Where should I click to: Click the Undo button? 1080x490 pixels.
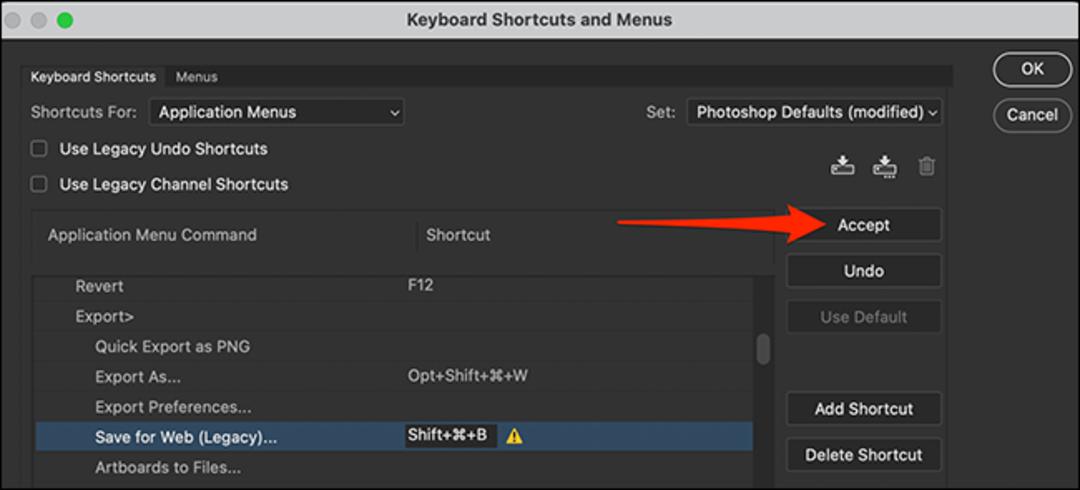click(x=864, y=271)
